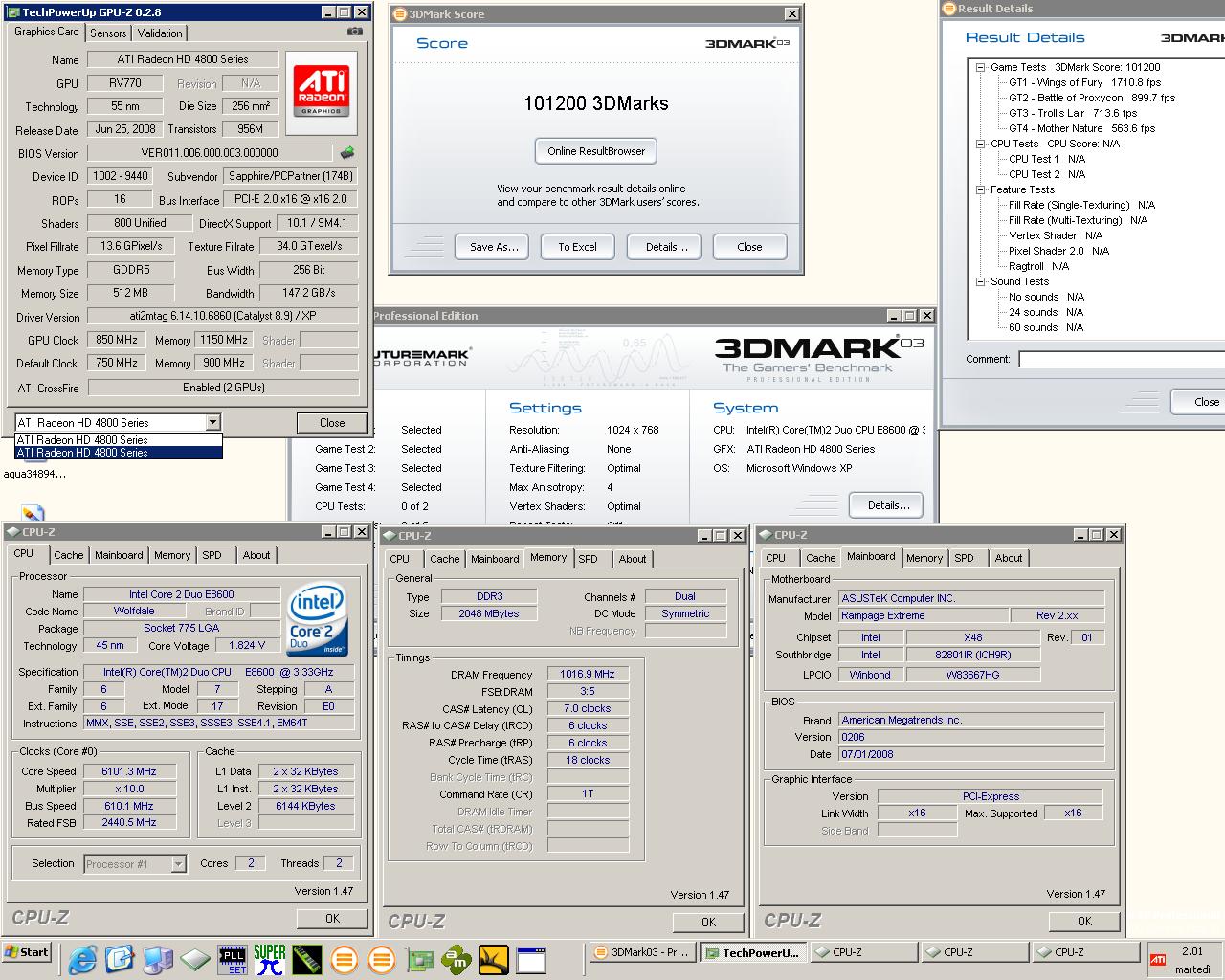The height and width of the screenshot is (980, 1225).
Task: Click Details... under System in 3DMark03
Action: pos(888,505)
